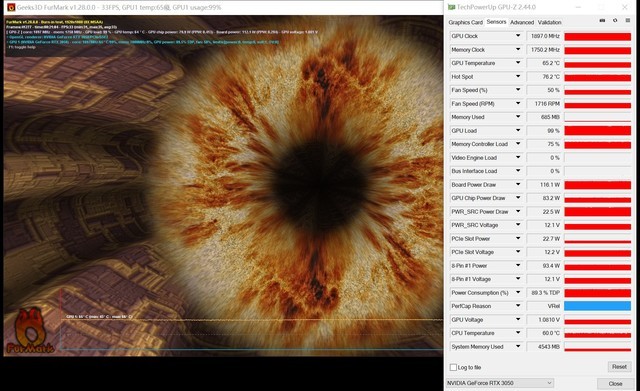Click the blue PerfCap Reason bar

(x=598, y=306)
